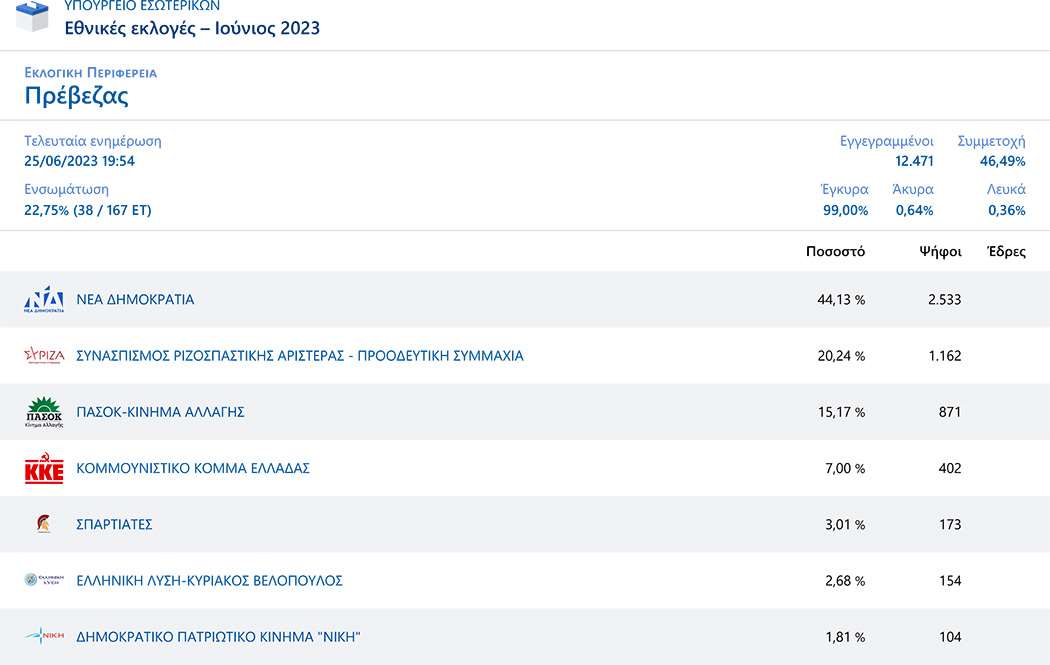Click the 402 votes cell

(950, 468)
